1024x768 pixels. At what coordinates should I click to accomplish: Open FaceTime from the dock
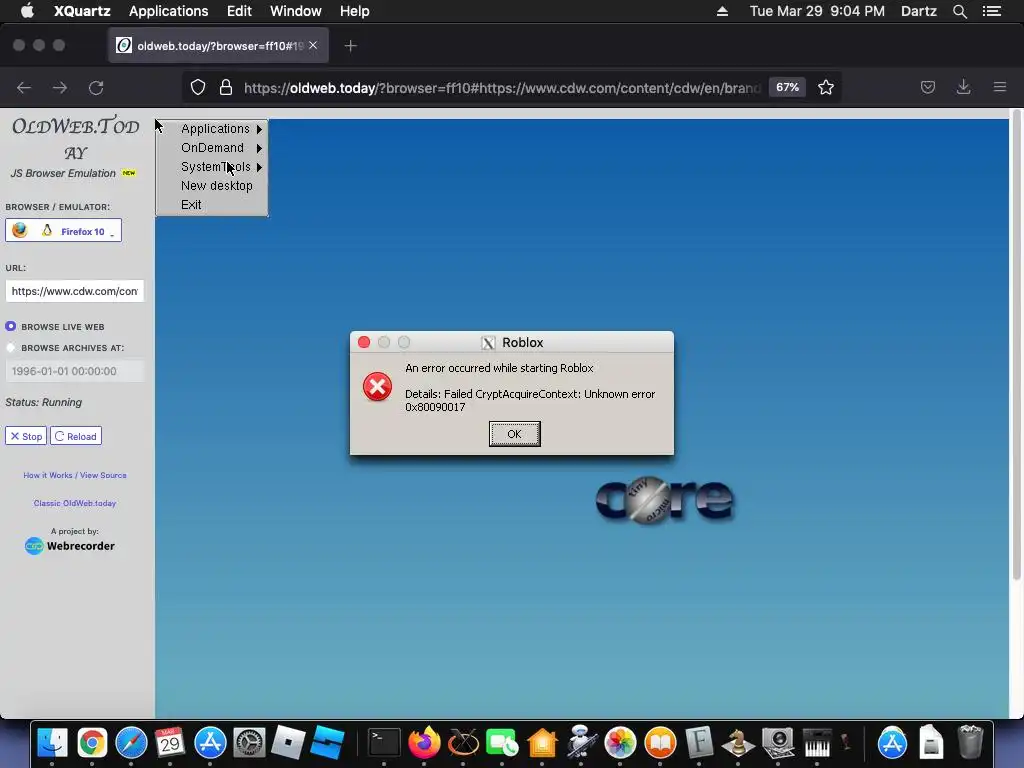pos(502,743)
